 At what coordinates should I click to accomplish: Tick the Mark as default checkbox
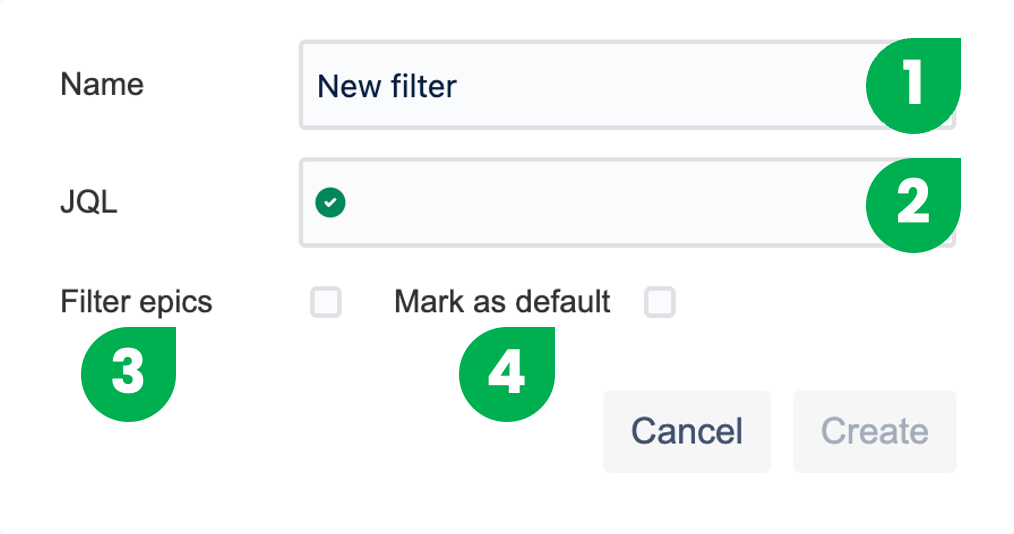coord(660,302)
